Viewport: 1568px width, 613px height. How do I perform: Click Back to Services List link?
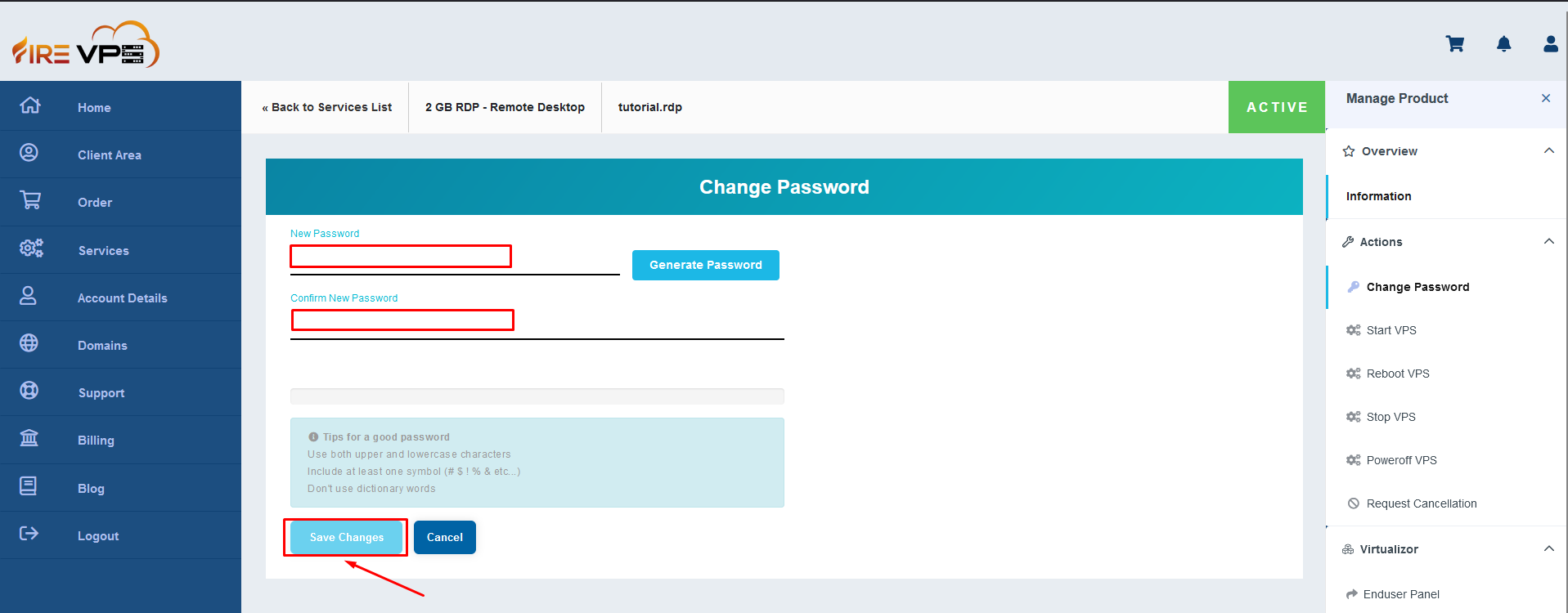point(327,107)
